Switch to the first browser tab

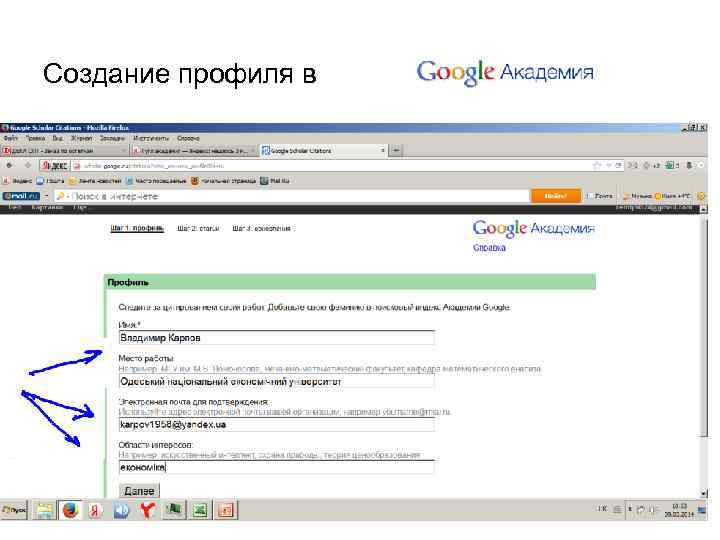(x=64, y=151)
